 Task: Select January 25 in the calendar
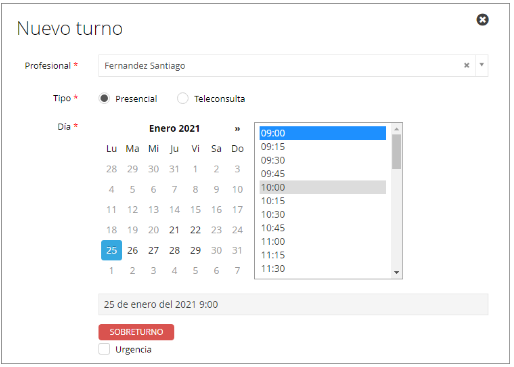(x=111, y=250)
